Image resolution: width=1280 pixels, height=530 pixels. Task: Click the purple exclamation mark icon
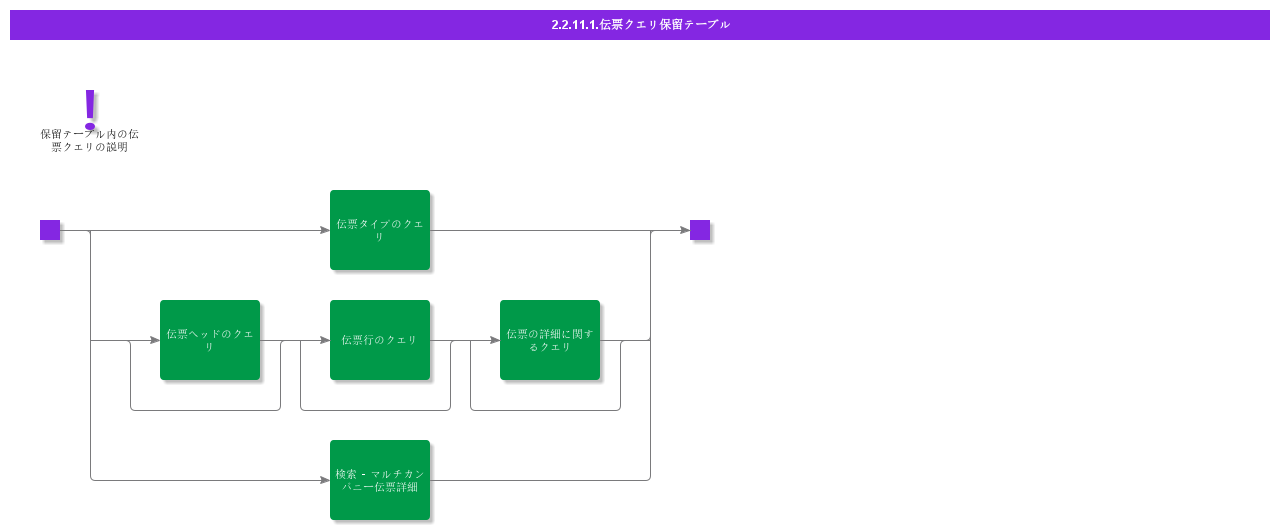click(90, 109)
